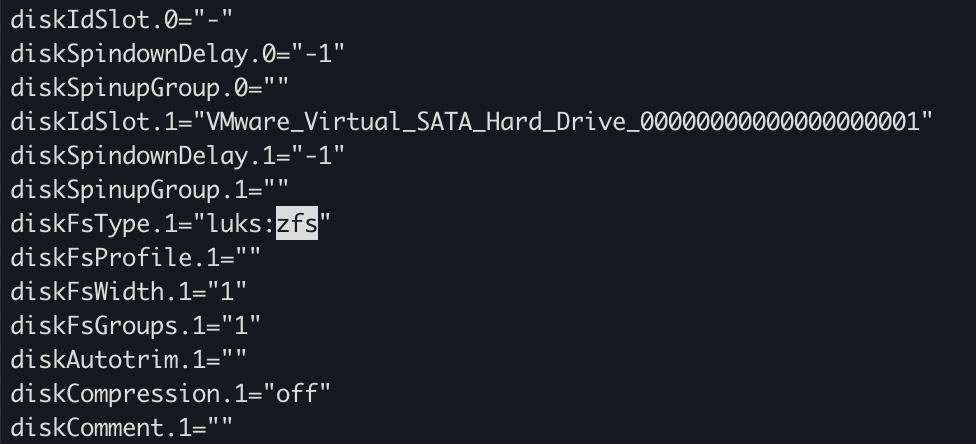The height and width of the screenshot is (444, 976).
Task: Click the diskSpinupGroup.1 line
Action: 149,189
